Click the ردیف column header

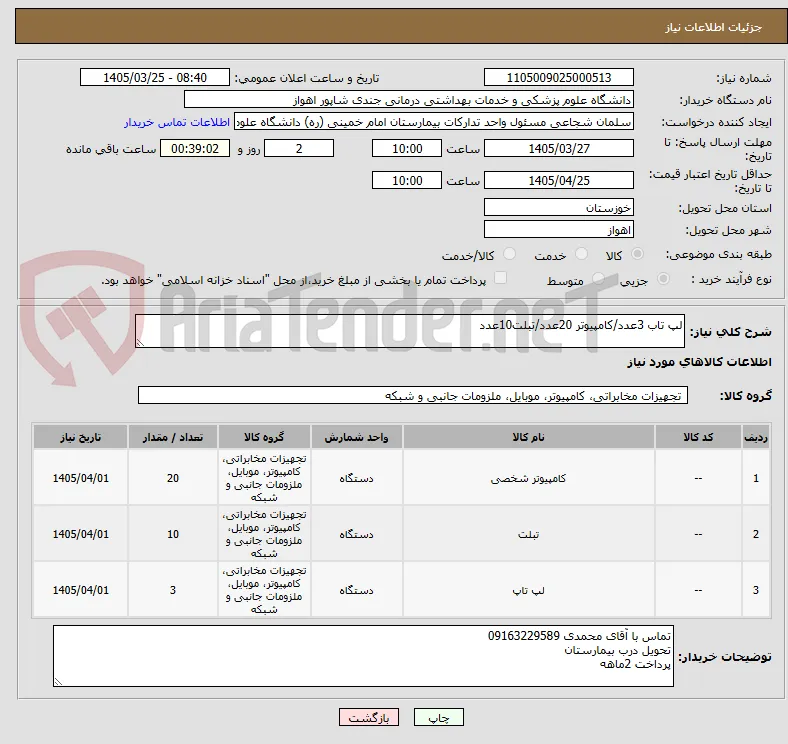tap(756, 437)
